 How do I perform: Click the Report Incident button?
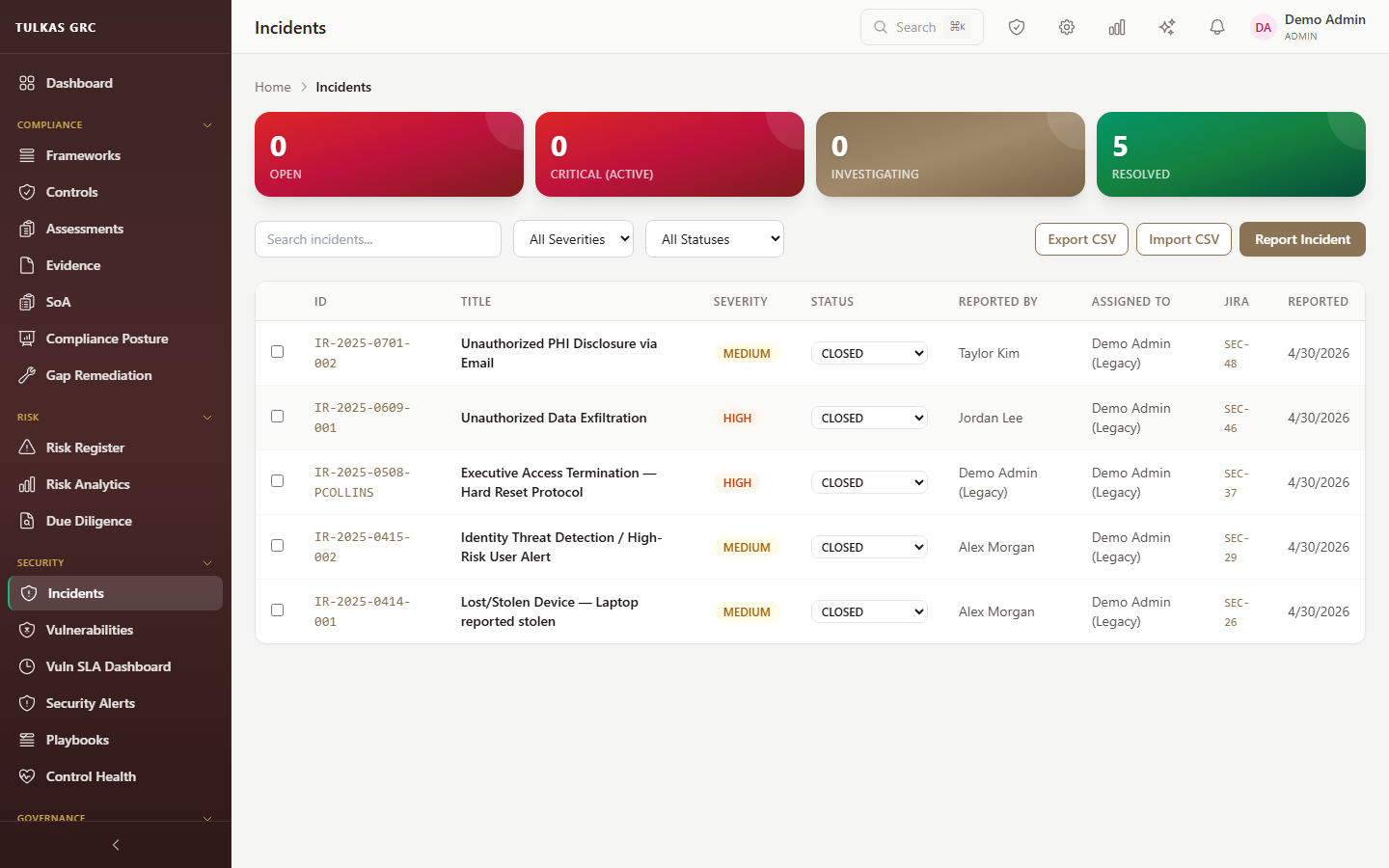click(x=1302, y=239)
